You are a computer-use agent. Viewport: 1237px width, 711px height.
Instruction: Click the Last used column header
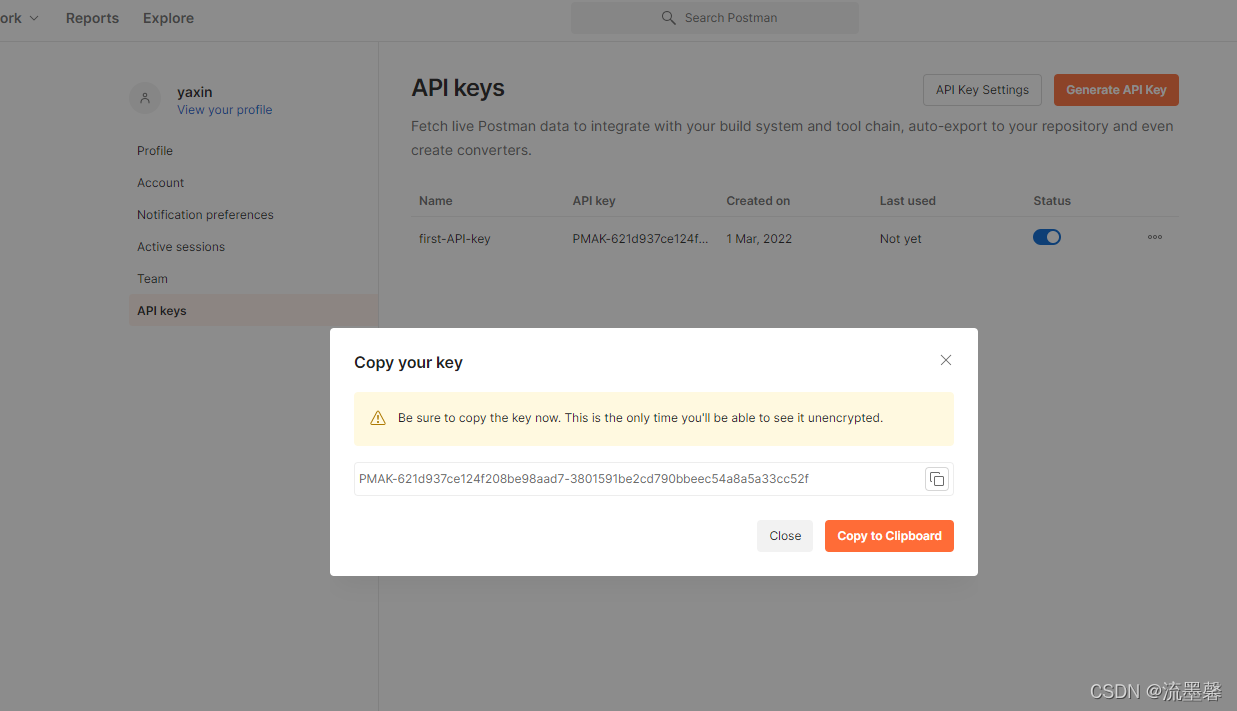click(908, 201)
